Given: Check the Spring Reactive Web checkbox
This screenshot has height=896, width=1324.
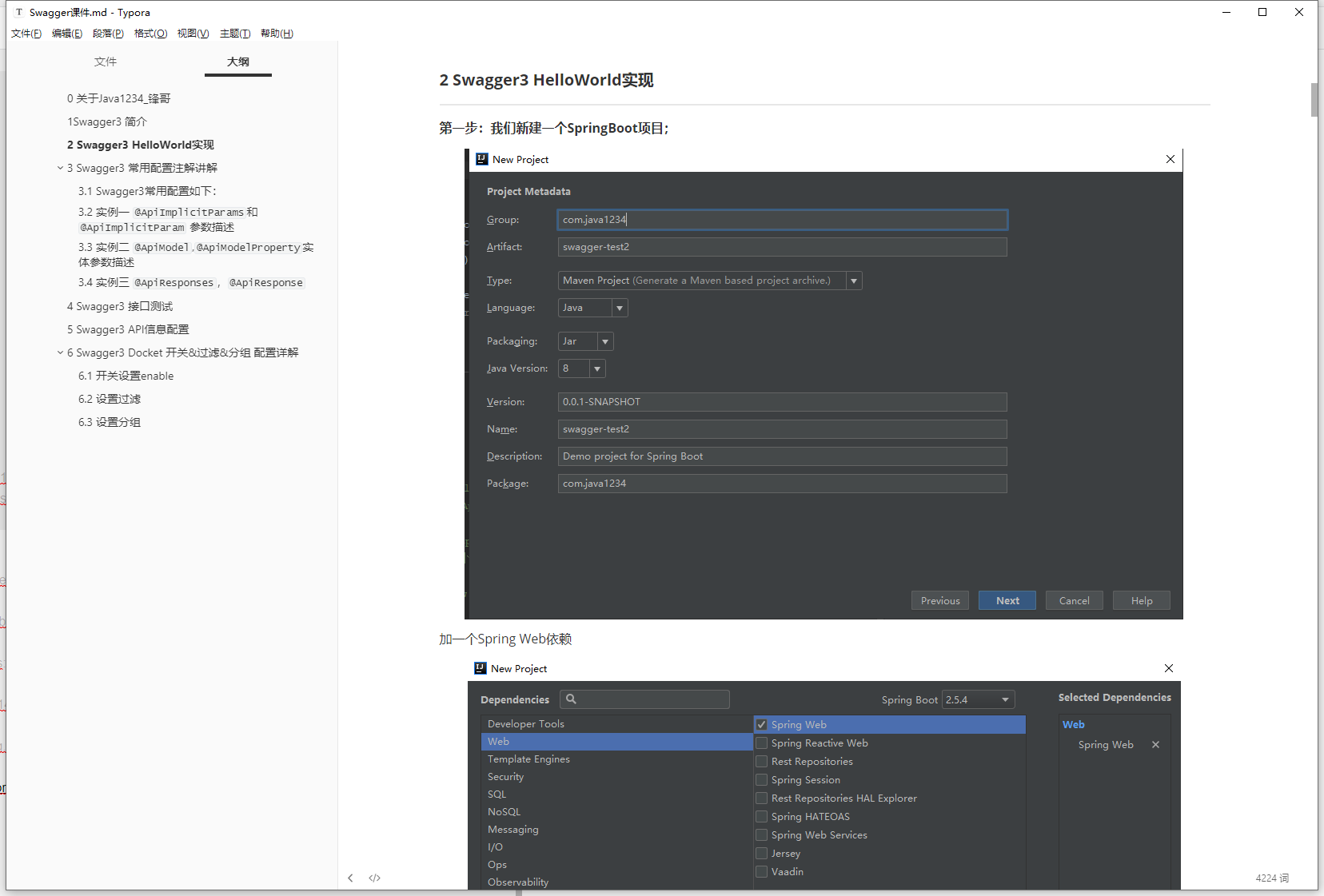Looking at the screenshot, I should 762,743.
